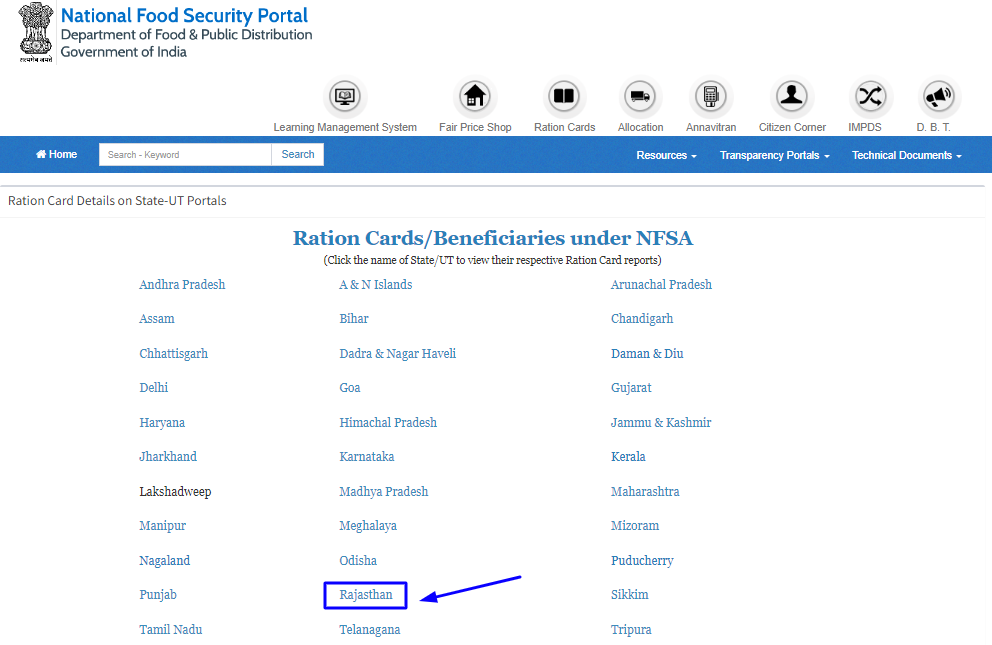Select Sikkim link
This screenshot has height=645, width=992.
tap(629, 594)
